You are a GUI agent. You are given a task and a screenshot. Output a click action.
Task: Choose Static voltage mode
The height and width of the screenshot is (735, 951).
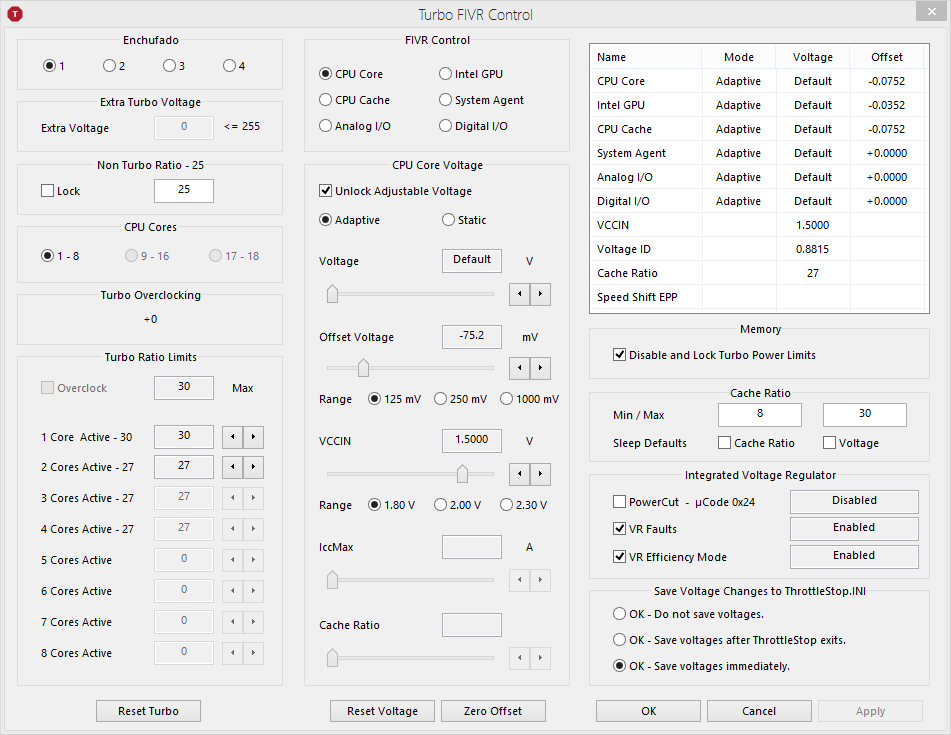448,220
